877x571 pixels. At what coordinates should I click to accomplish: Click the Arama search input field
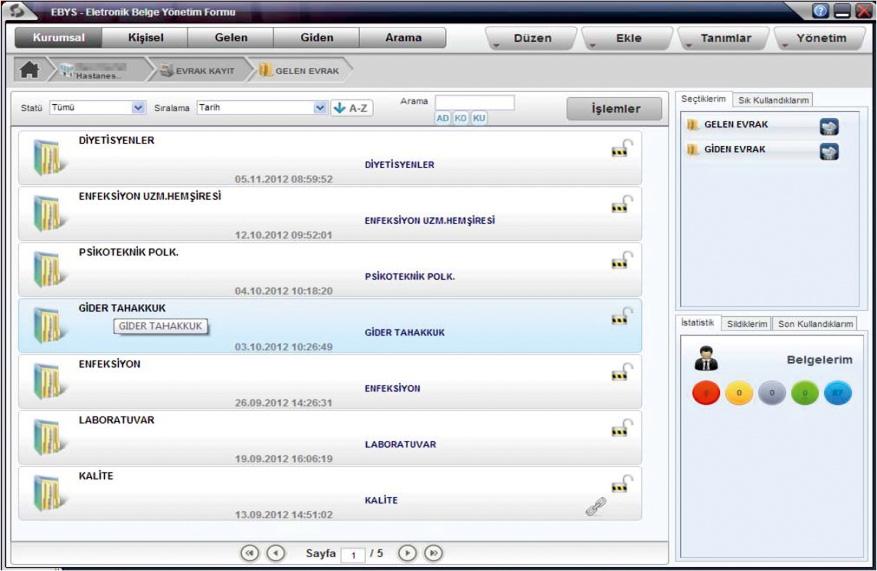475,102
